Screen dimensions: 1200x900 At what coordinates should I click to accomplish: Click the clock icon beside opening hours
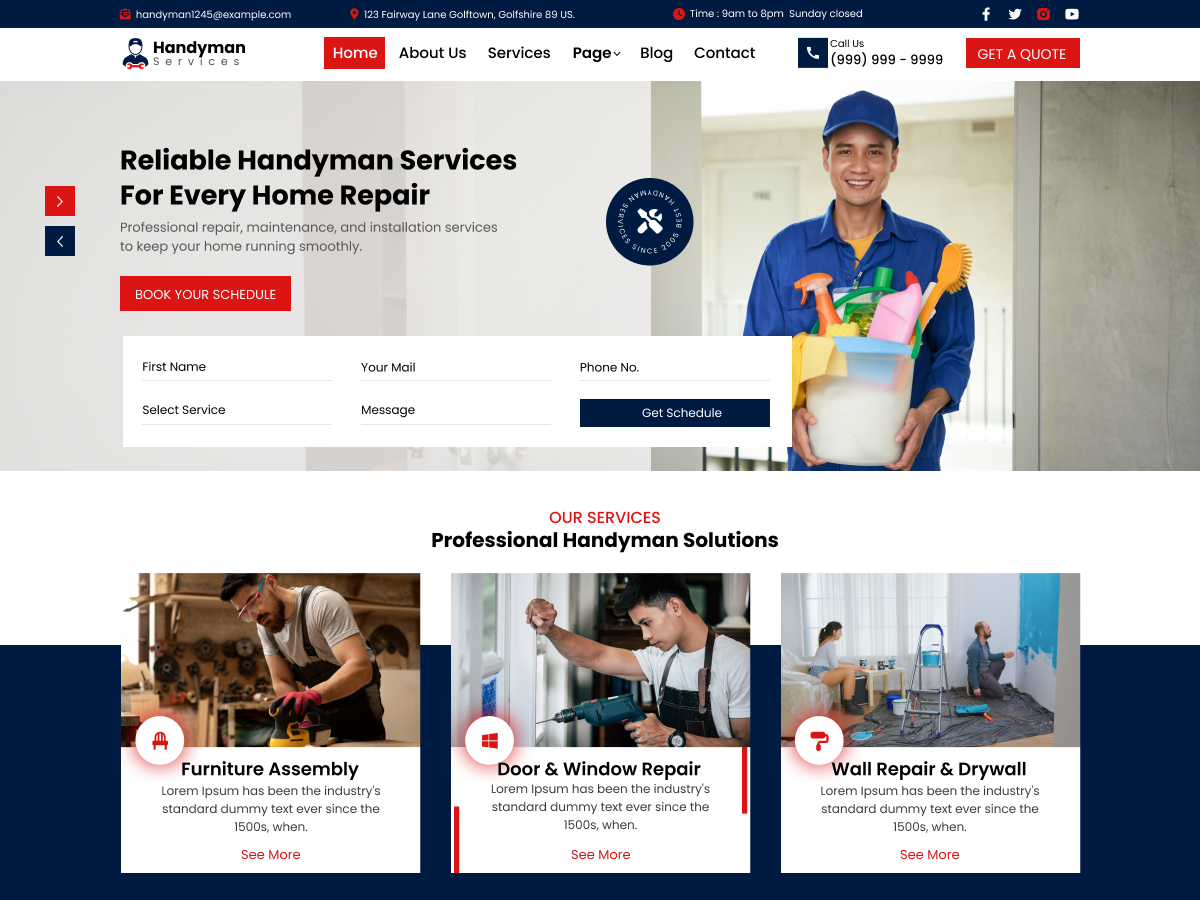[679, 14]
